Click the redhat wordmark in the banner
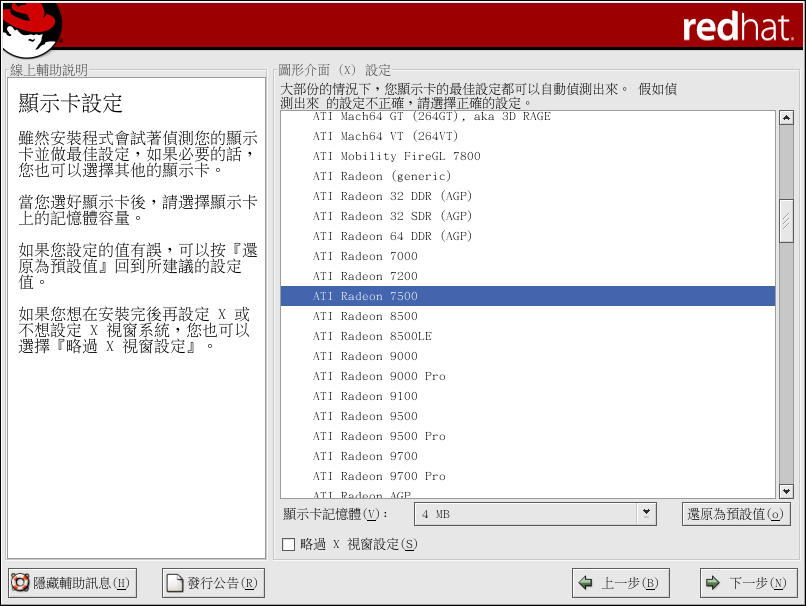This screenshot has height=606, width=806. tap(737, 28)
